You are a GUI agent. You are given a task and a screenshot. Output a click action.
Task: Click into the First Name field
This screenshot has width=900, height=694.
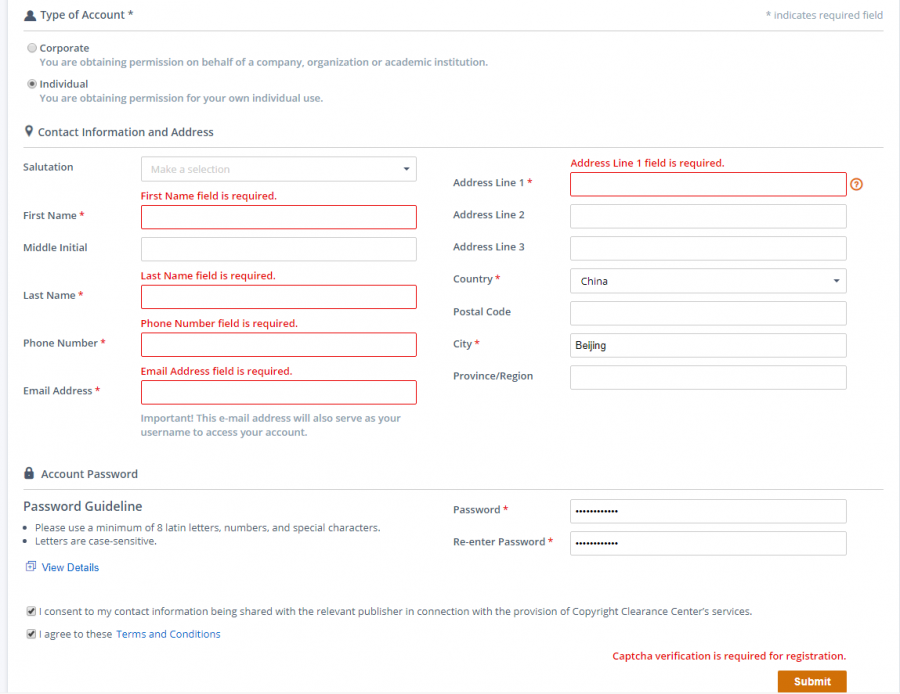click(278, 217)
